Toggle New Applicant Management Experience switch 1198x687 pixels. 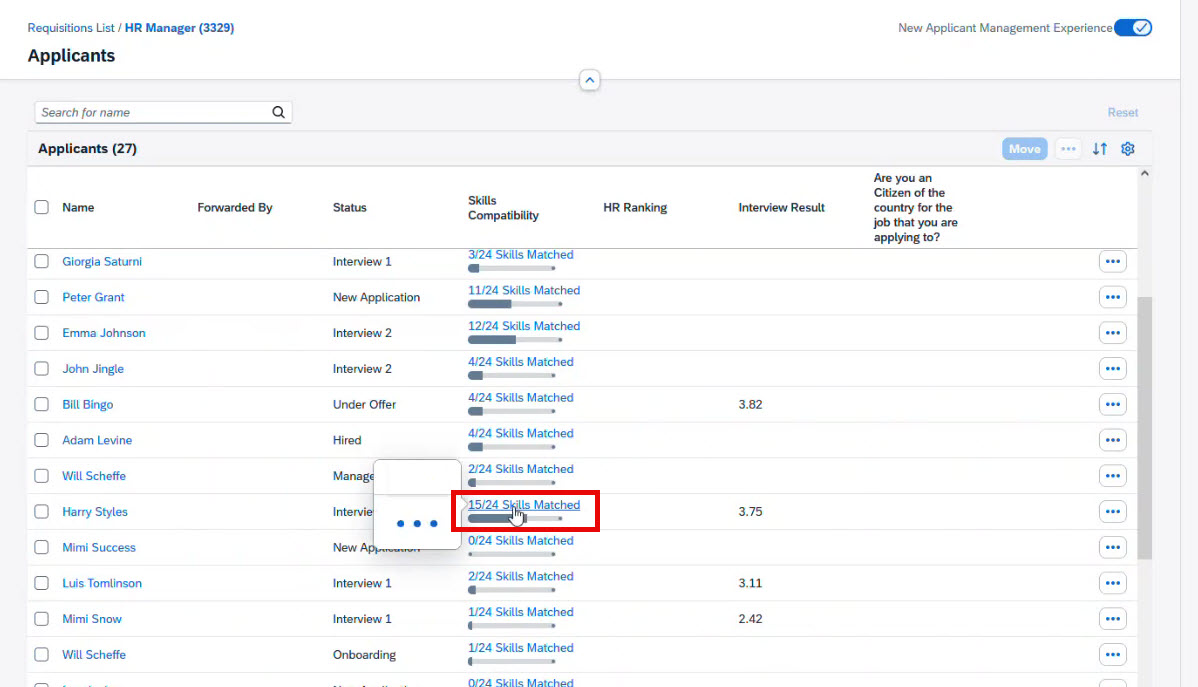[1133, 28]
